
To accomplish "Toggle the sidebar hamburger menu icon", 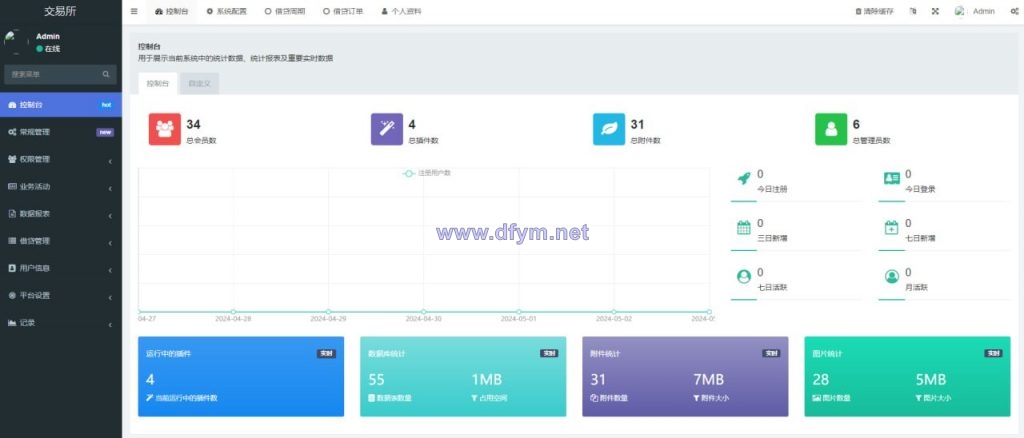I will pyautogui.click(x=134, y=11).
